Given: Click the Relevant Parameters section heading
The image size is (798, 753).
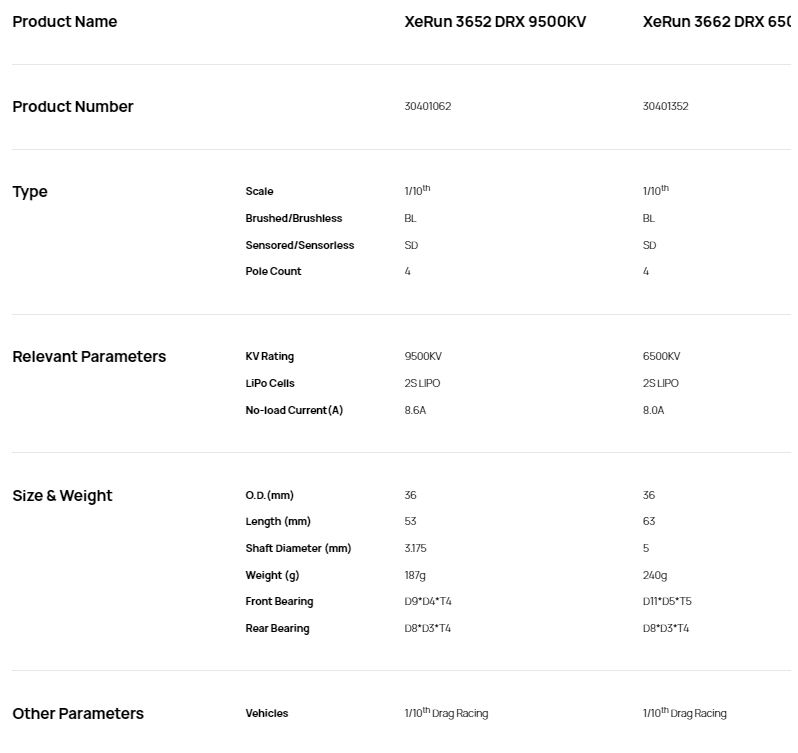Looking at the screenshot, I should pos(89,357).
